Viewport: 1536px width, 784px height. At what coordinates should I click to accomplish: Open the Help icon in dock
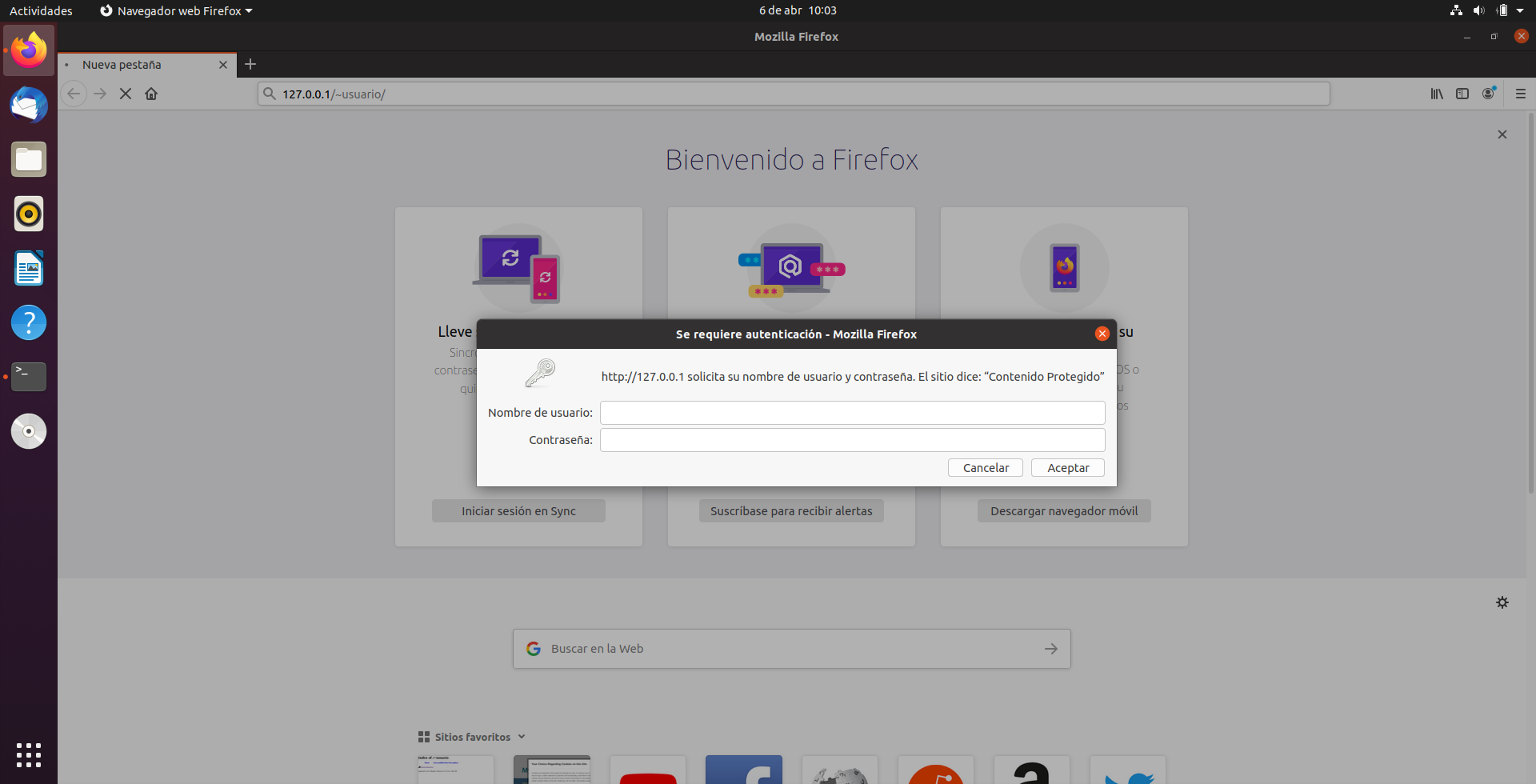(29, 322)
